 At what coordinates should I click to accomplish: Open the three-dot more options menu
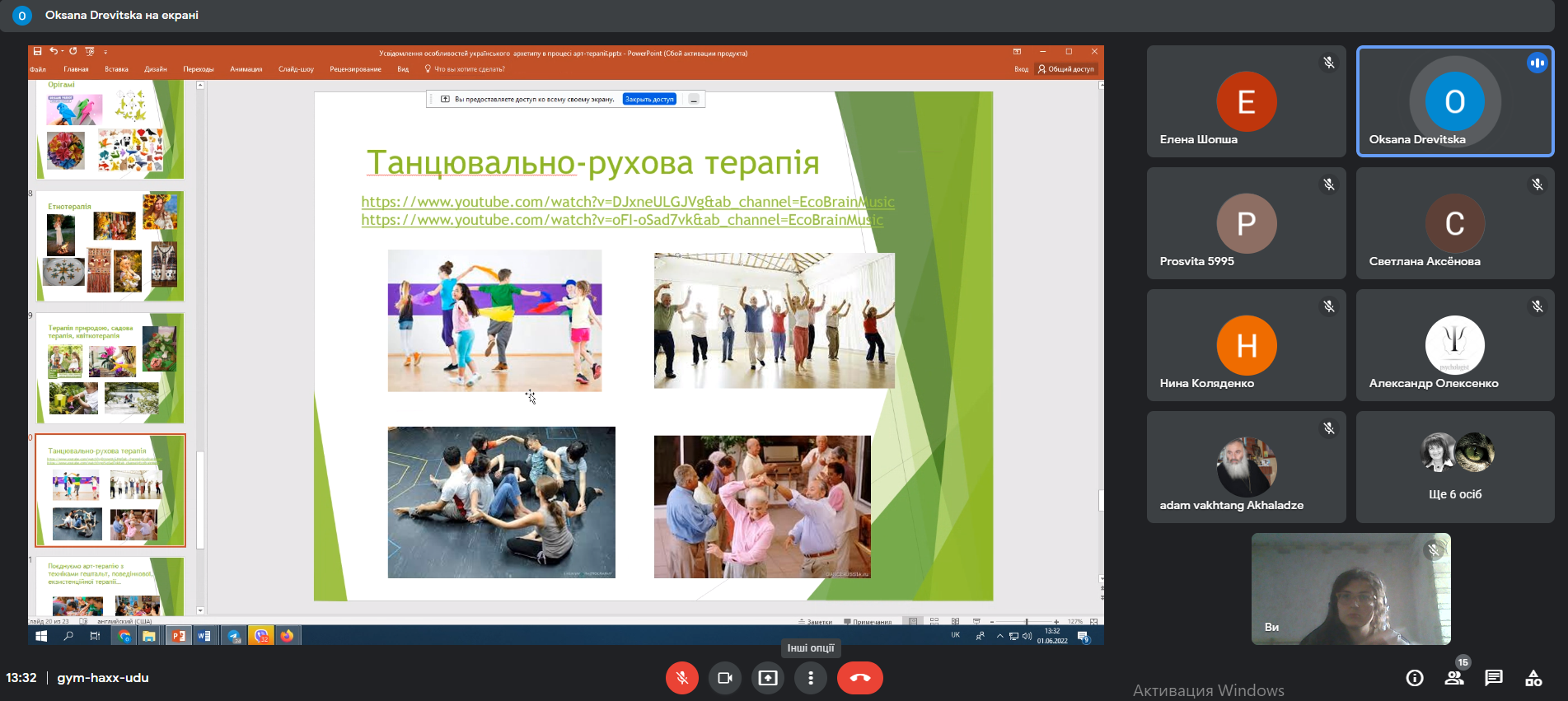[x=811, y=678]
